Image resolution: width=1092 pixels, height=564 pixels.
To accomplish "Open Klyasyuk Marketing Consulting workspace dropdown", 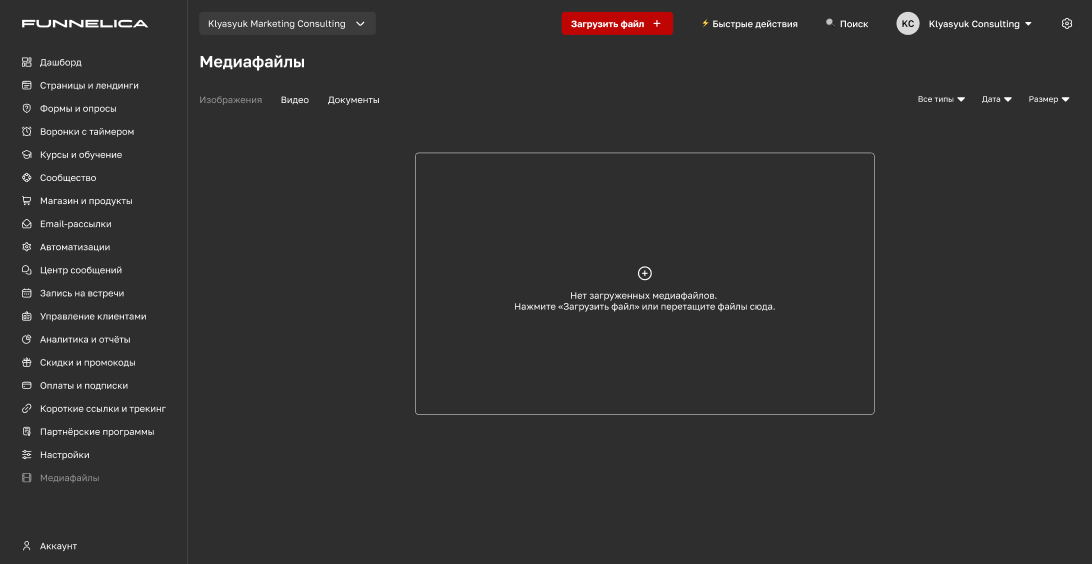I will tap(287, 24).
